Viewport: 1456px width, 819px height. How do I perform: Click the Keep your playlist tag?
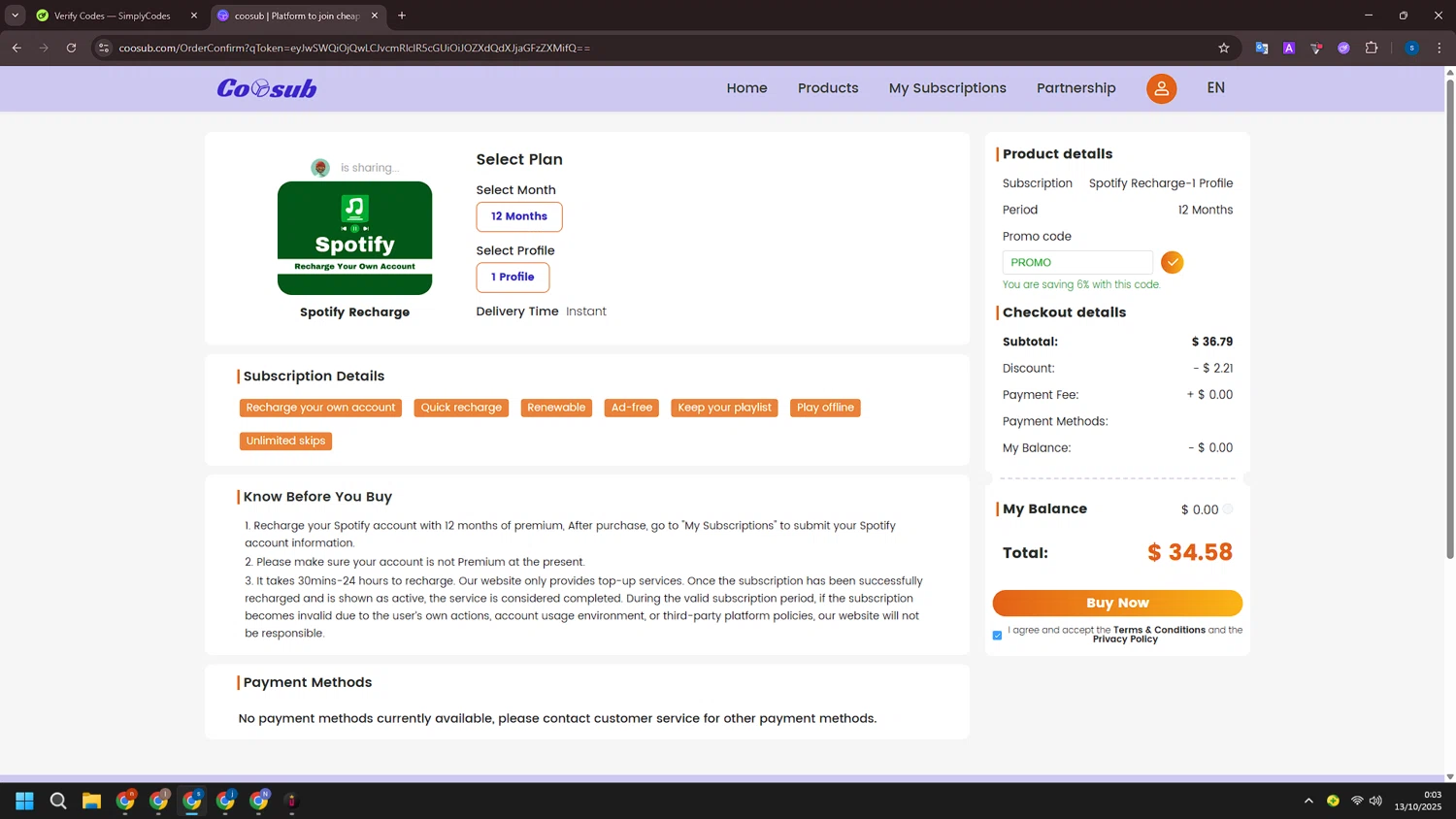click(724, 408)
